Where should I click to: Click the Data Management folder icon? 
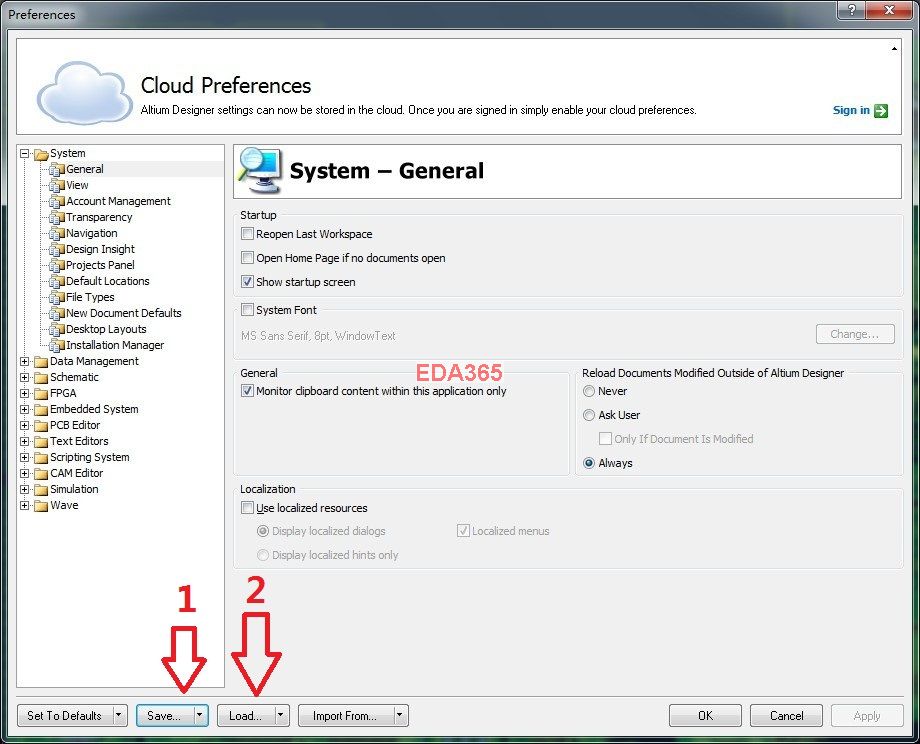click(x=41, y=362)
